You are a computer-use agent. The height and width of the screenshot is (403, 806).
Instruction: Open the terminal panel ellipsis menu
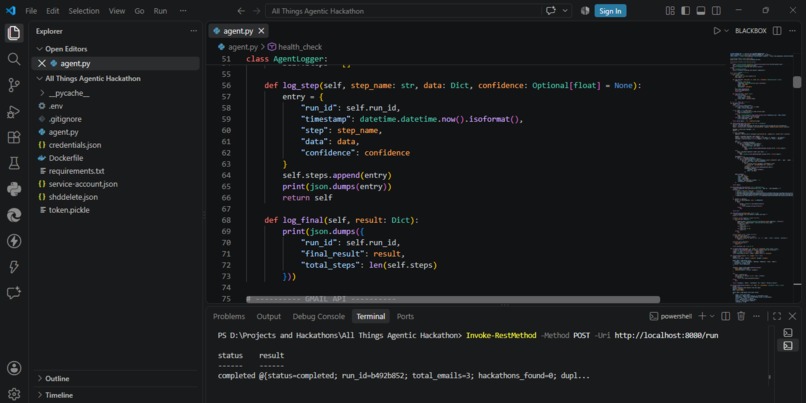point(756,316)
